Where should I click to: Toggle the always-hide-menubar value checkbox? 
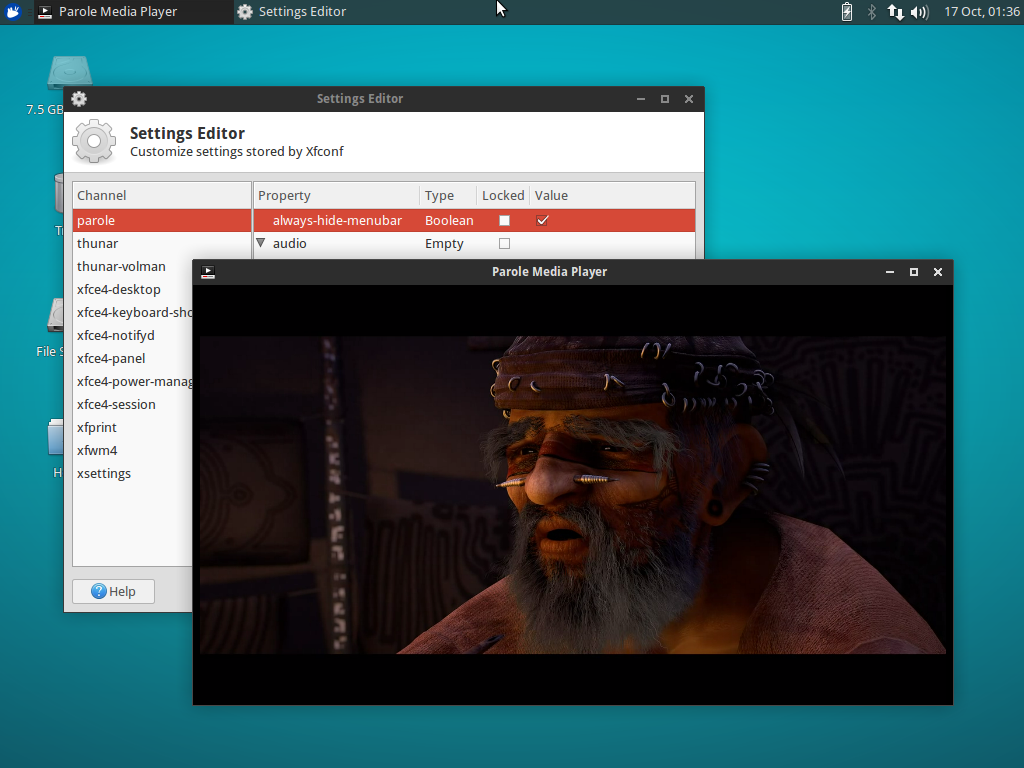click(x=542, y=220)
